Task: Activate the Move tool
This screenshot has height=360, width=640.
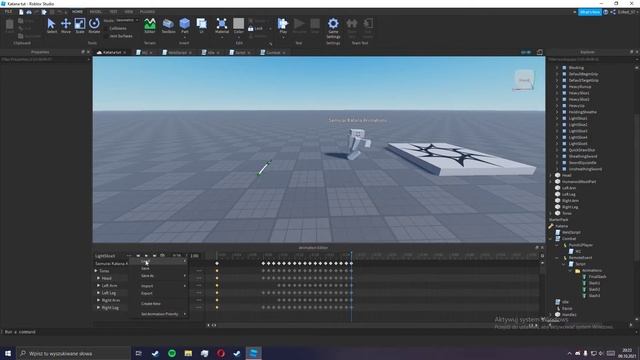Action: [66, 25]
